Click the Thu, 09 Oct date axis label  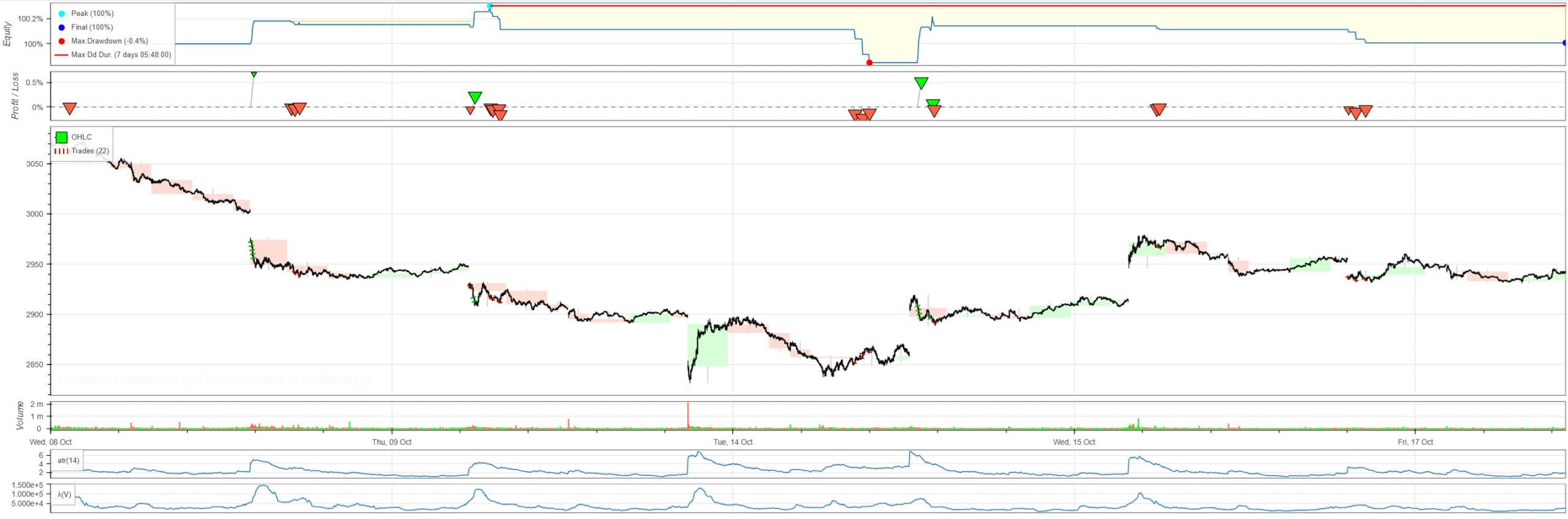click(x=391, y=442)
